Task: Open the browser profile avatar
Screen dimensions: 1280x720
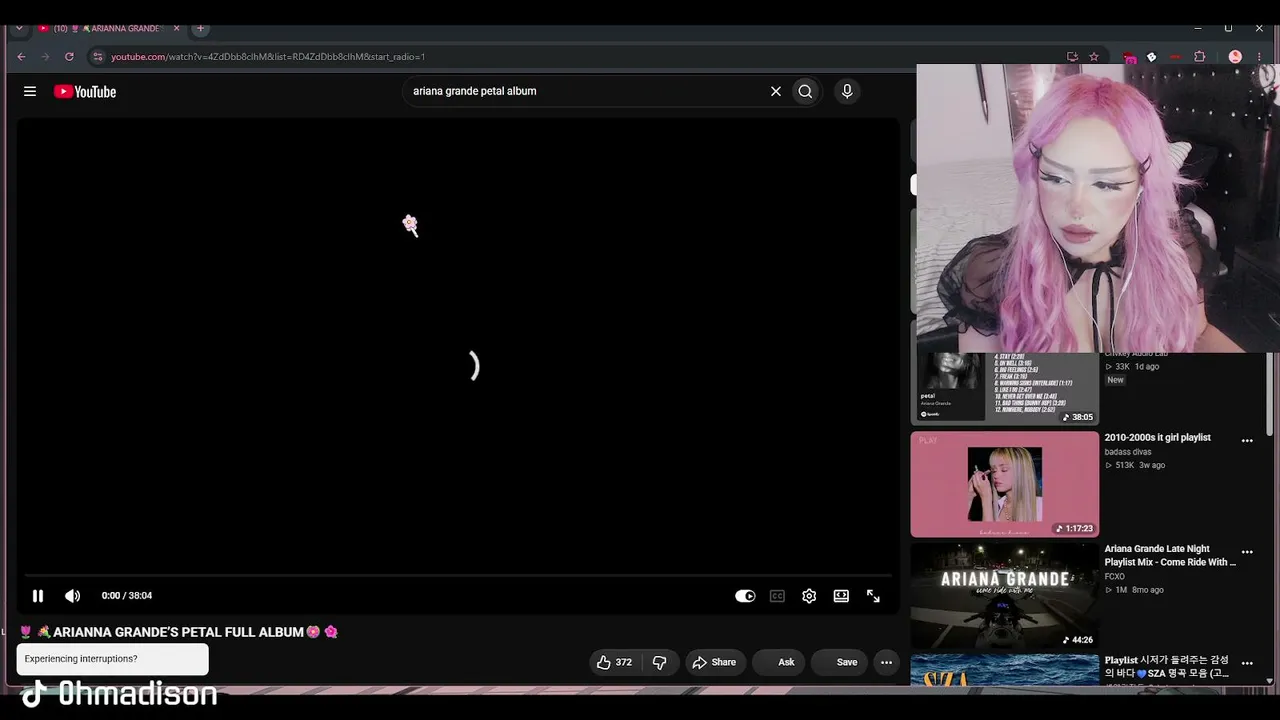Action: [1235, 57]
